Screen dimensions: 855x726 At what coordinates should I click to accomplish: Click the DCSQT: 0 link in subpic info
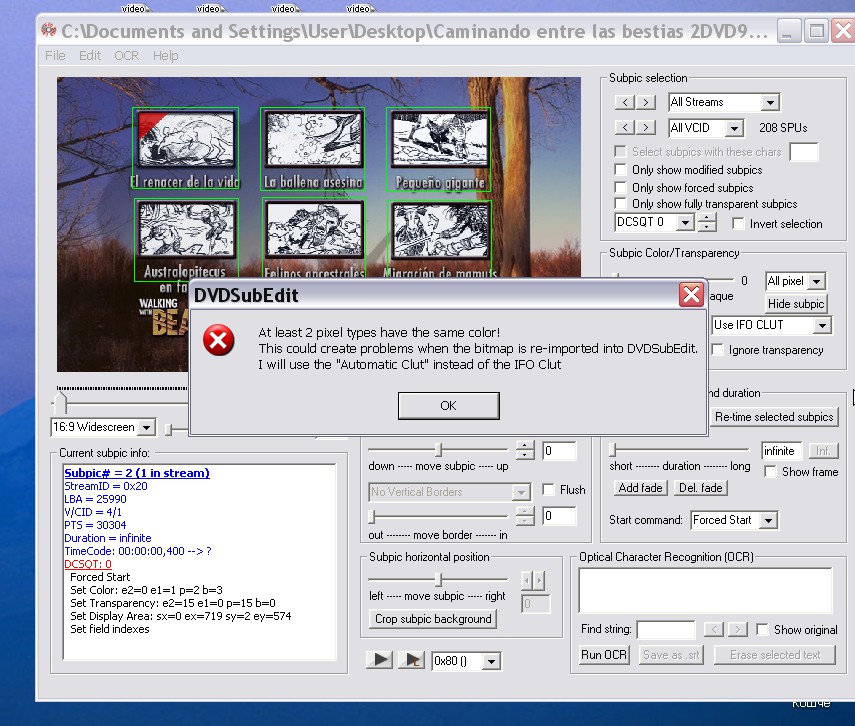pos(88,564)
